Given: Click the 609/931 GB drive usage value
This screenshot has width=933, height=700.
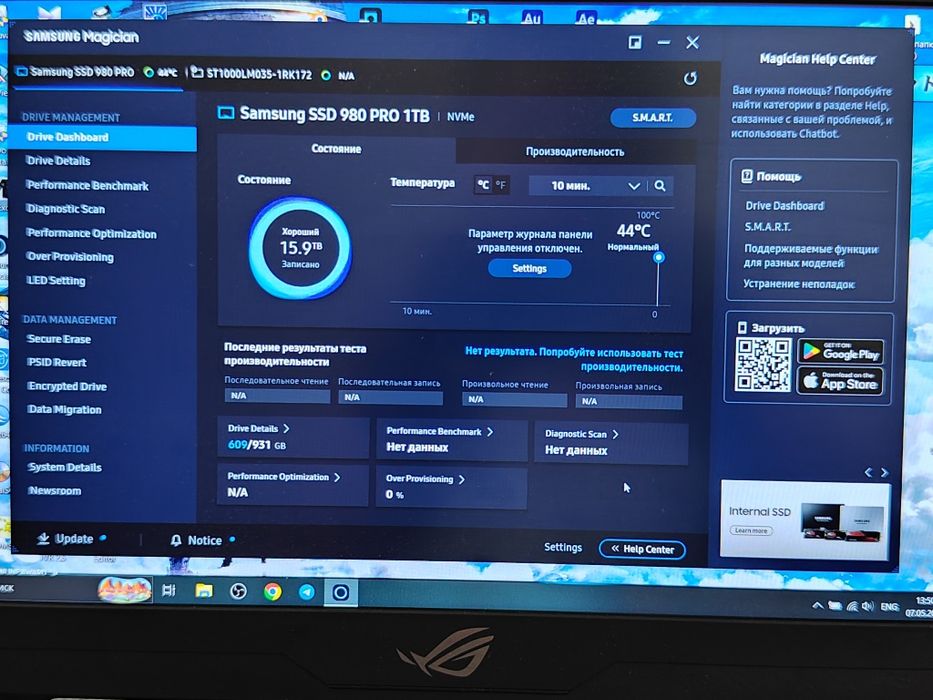Looking at the screenshot, I should click(256, 445).
